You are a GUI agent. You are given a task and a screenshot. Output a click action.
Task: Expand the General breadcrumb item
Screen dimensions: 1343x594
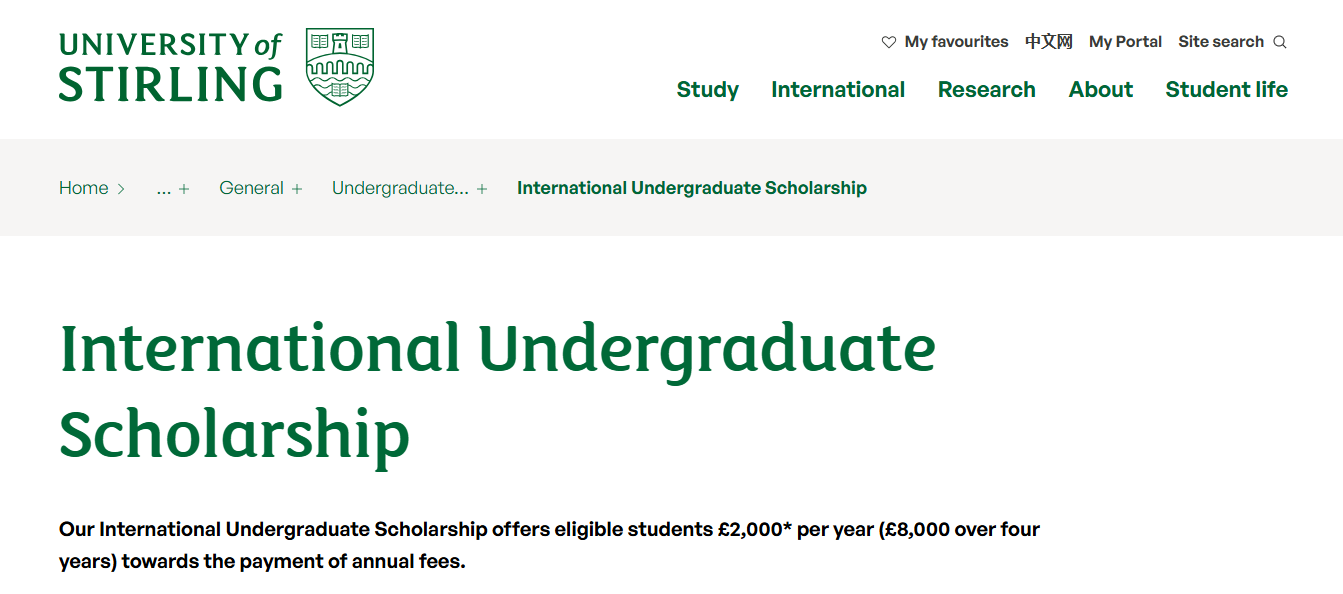tap(261, 188)
